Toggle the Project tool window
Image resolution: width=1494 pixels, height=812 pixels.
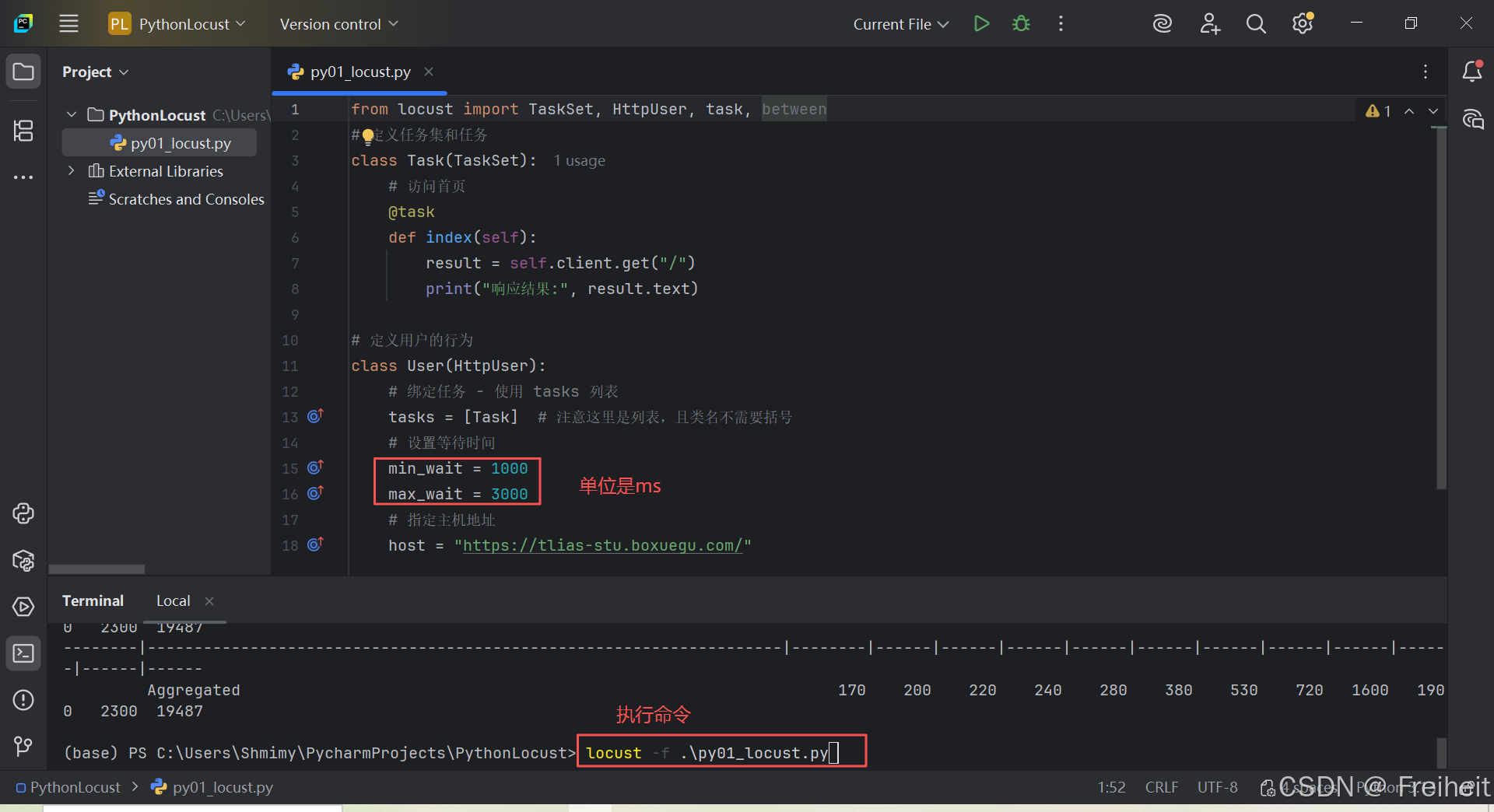[x=23, y=72]
